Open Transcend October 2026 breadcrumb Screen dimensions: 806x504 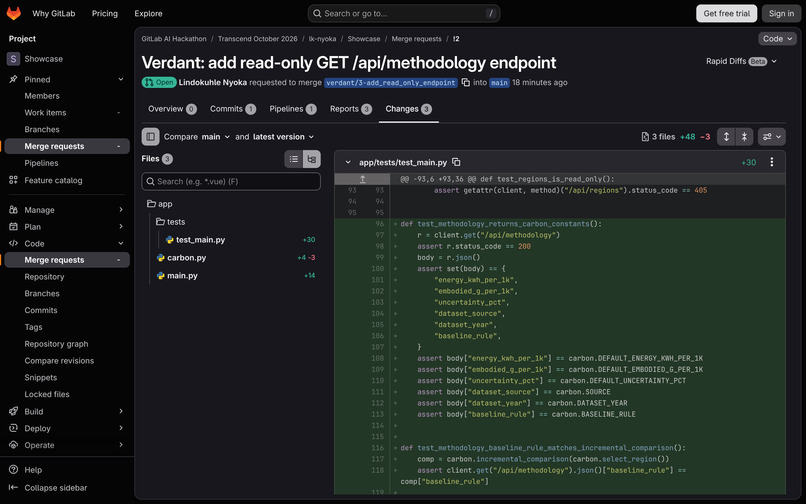pos(258,39)
